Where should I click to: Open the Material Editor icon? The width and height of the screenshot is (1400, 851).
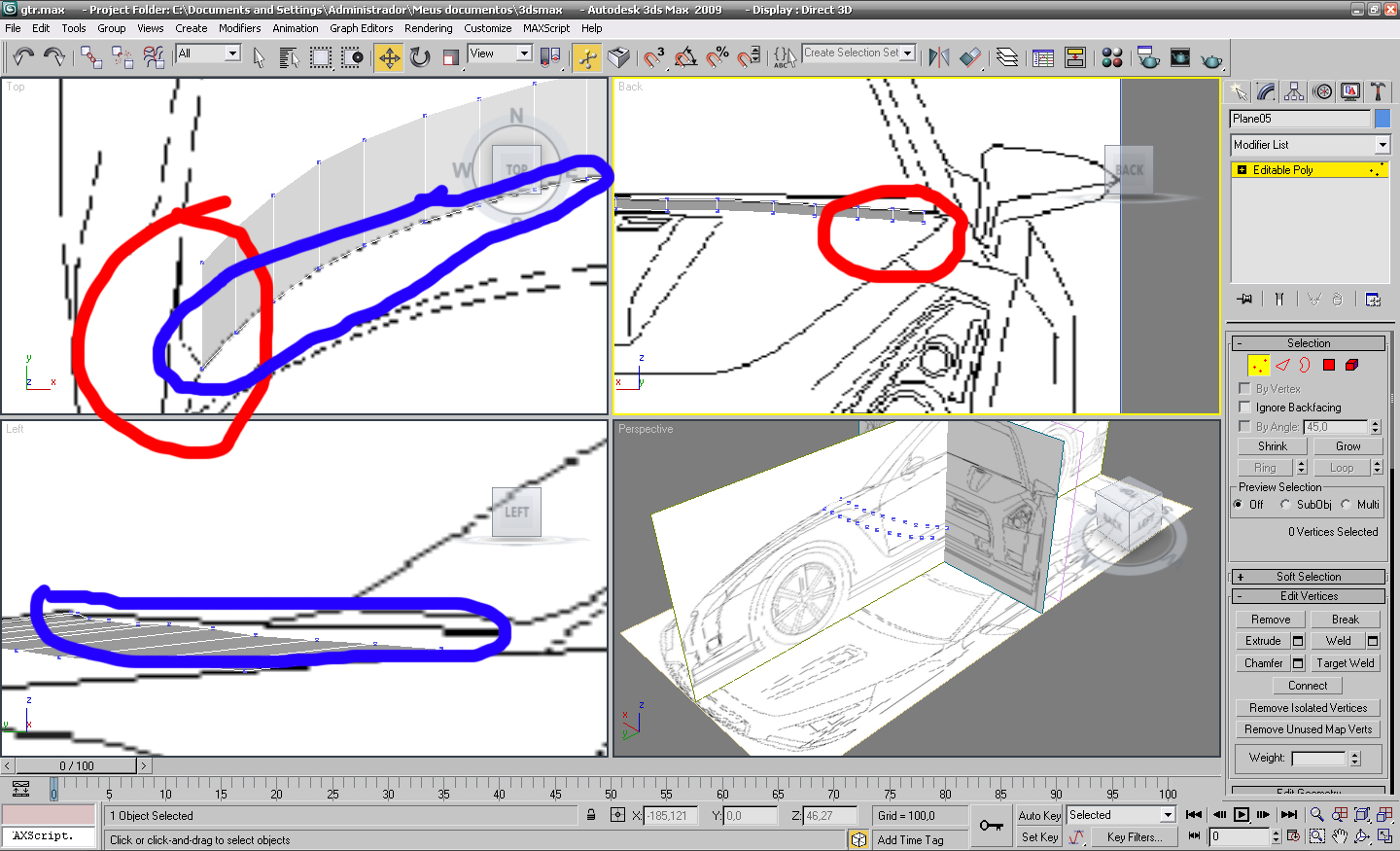(x=1112, y=57)
